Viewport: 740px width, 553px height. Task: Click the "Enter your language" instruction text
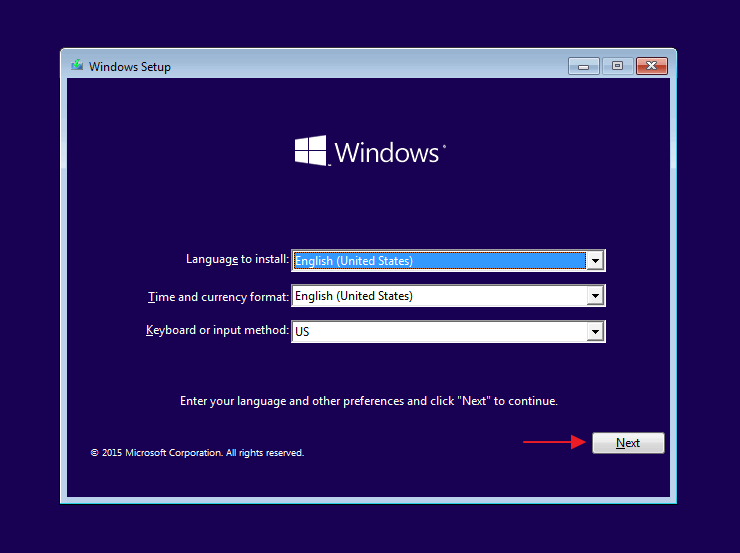click(368, 401)
